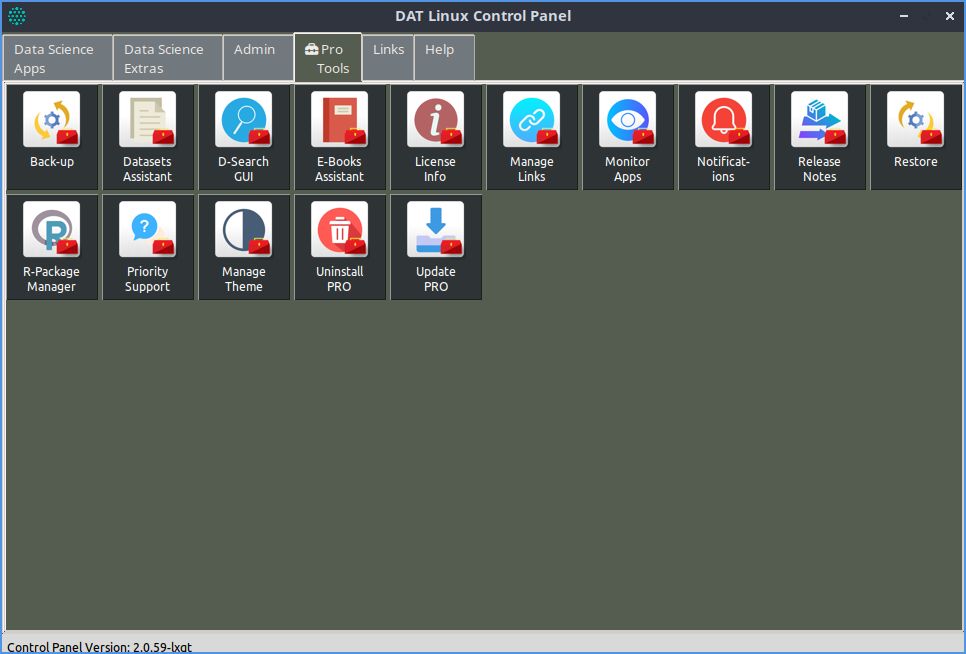Open the Restore tool
The width and height of the screenshot is (966, 654).
(x=916, y=137)
